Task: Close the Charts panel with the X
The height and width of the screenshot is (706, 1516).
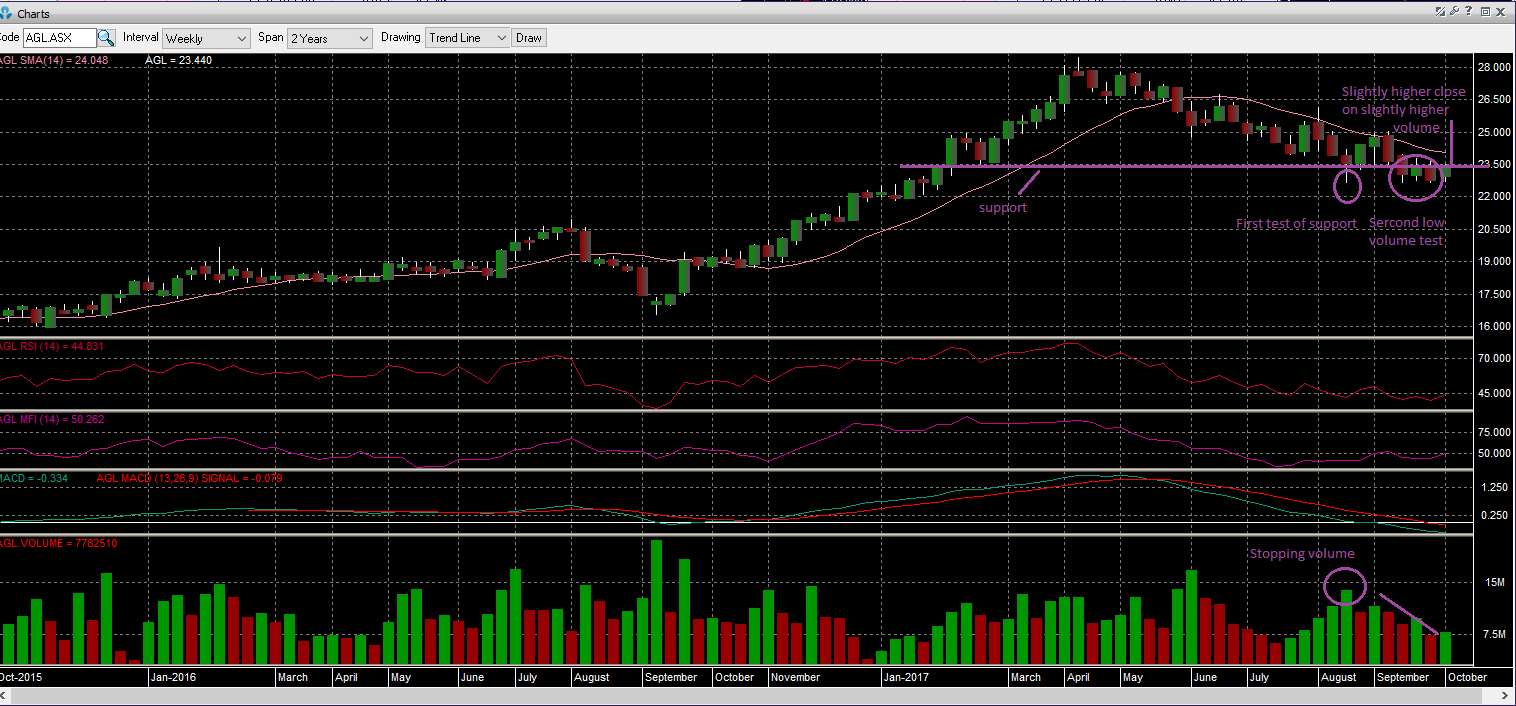Action: click(1501, 12)
